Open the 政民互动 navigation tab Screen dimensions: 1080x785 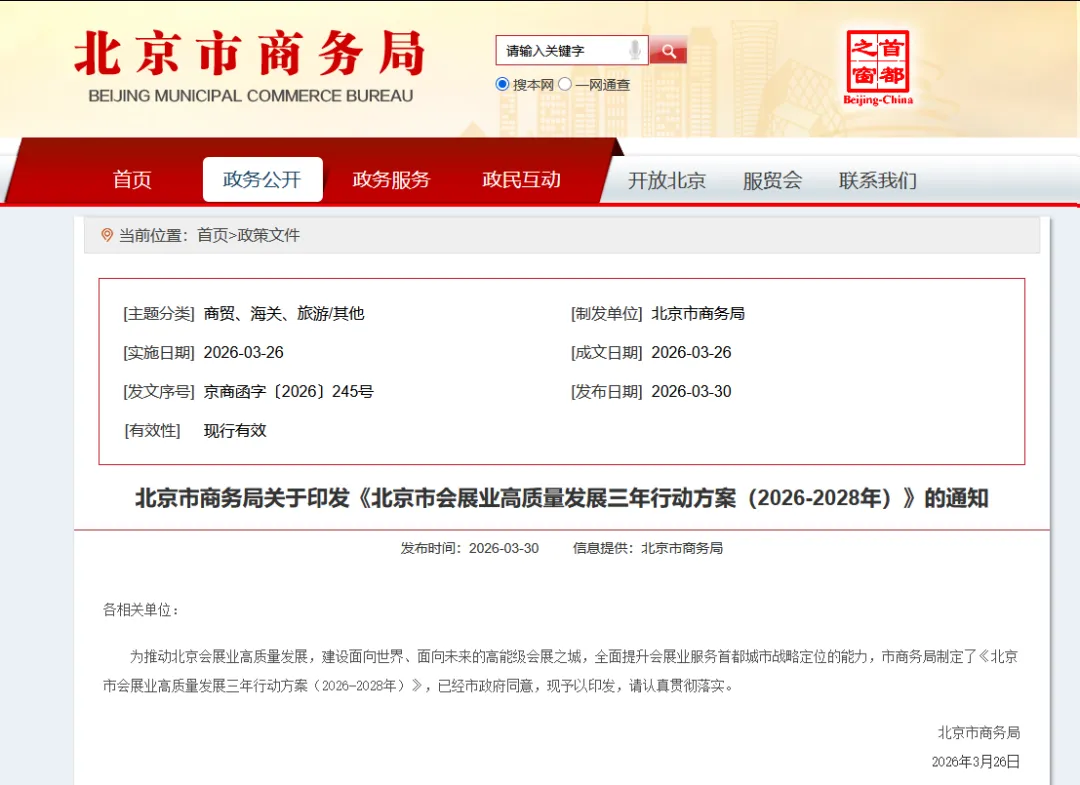tap(521, 180)
